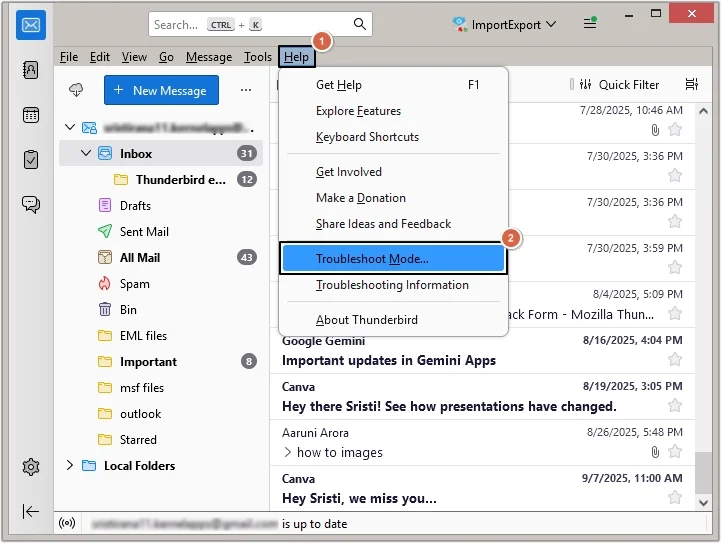Select Troubleshooting Information menu entry
722x544 pixels.
click(x=393, y=285)
